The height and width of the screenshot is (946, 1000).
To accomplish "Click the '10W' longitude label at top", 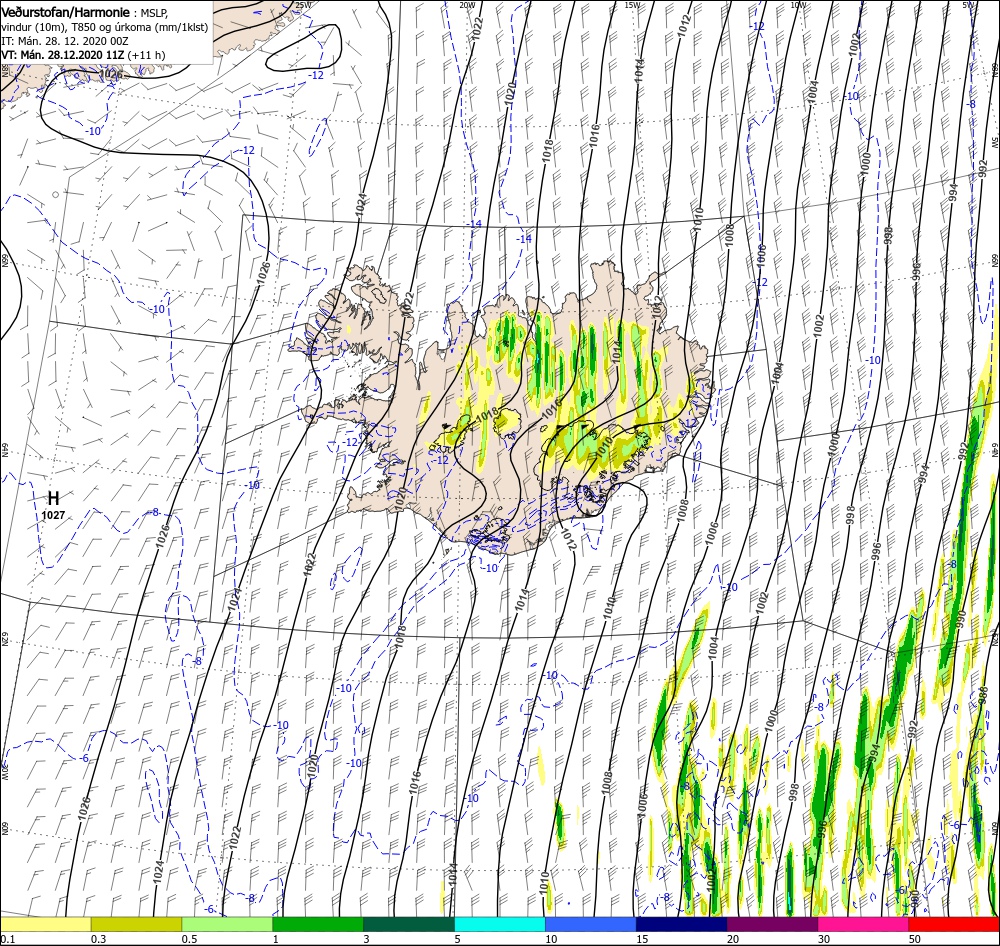I will [x=798, y=4].
